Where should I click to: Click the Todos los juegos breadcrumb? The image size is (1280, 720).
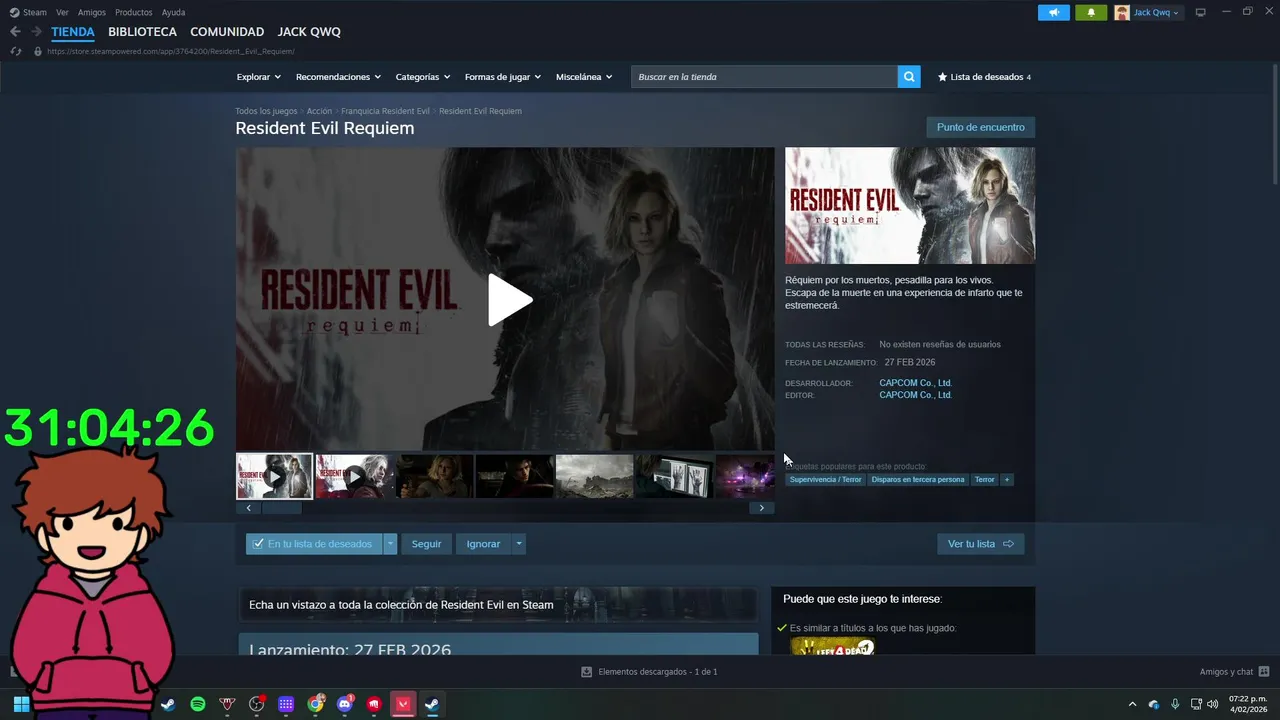point(266,111)
